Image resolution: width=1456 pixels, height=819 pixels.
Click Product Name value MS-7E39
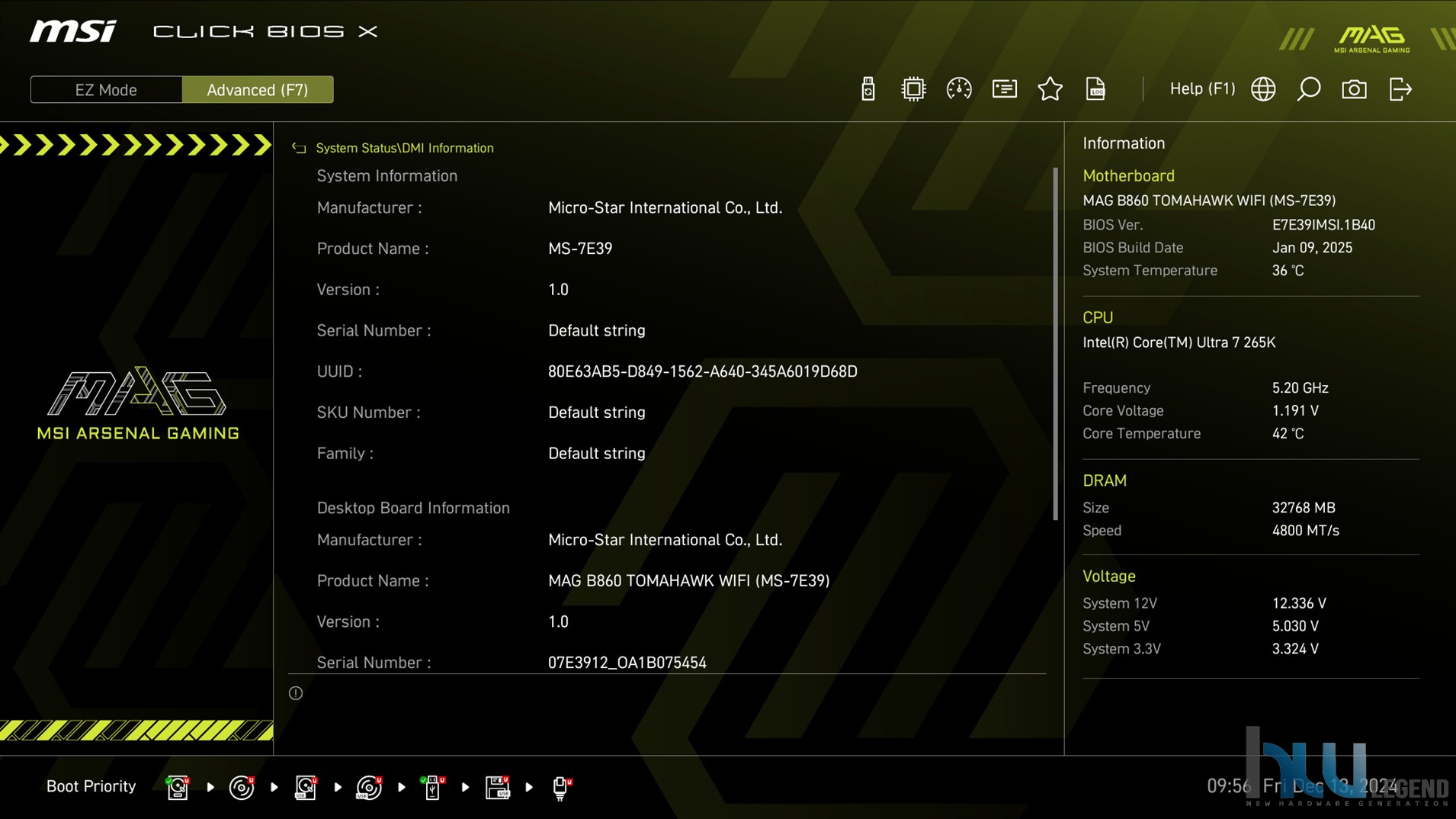point(580,249)
